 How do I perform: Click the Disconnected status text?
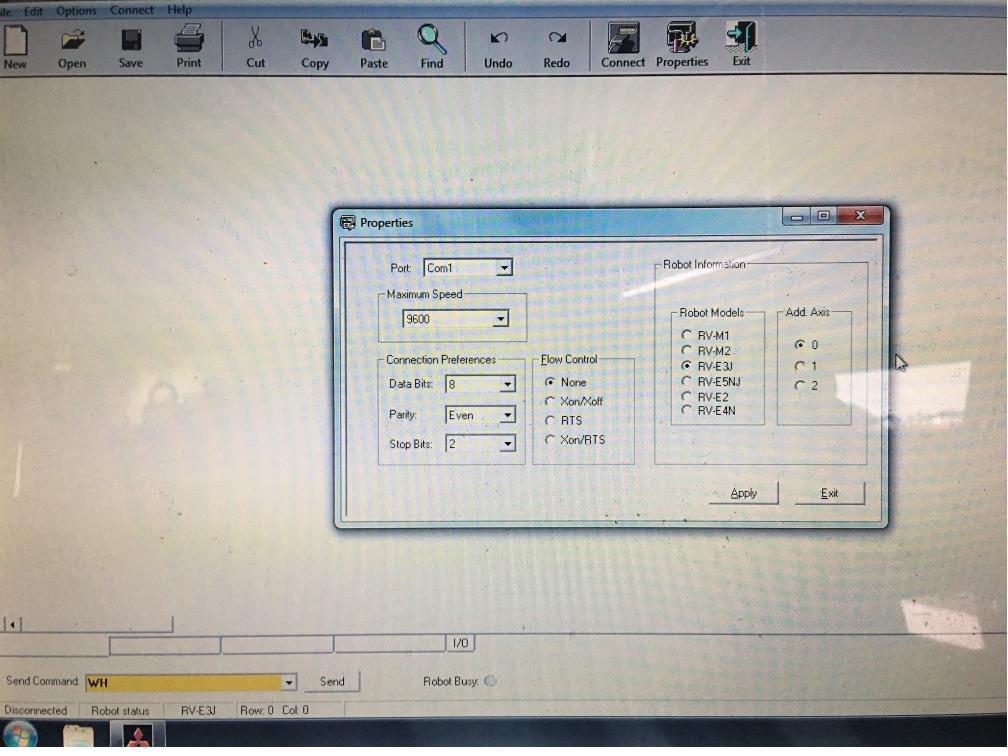(35, 710)
